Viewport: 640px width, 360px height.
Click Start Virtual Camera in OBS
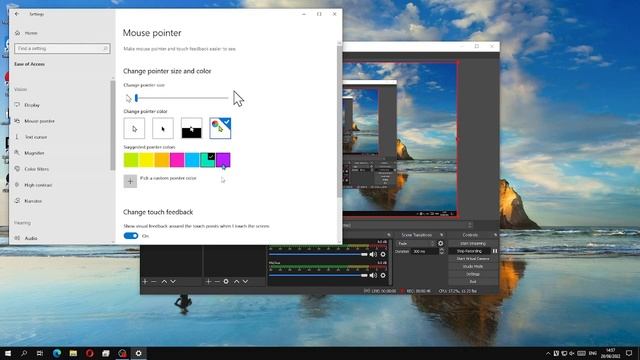(x=473, y=259)
